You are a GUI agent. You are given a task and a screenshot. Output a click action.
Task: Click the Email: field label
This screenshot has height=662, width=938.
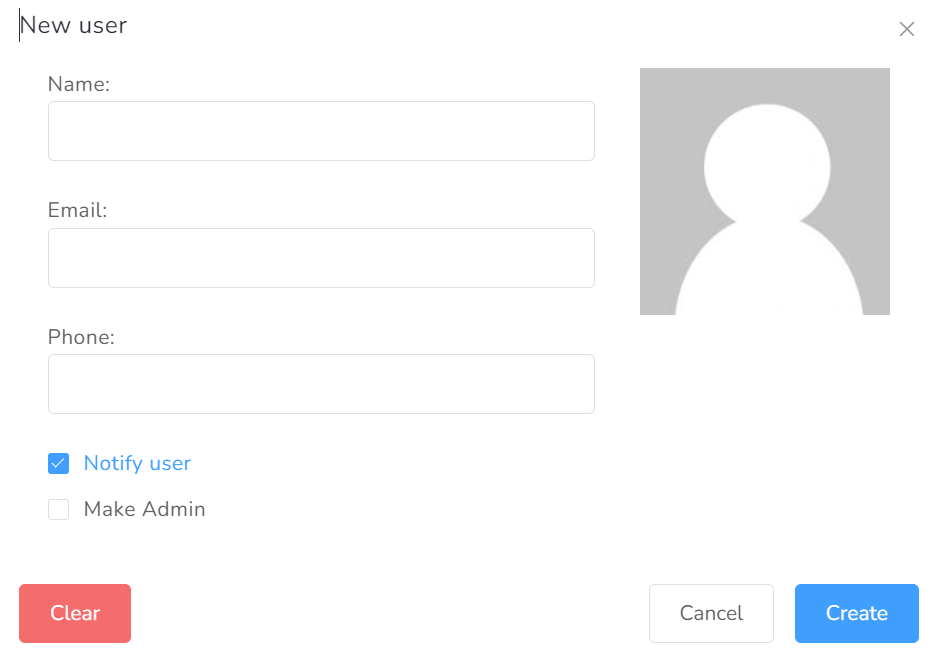[78, 211]
